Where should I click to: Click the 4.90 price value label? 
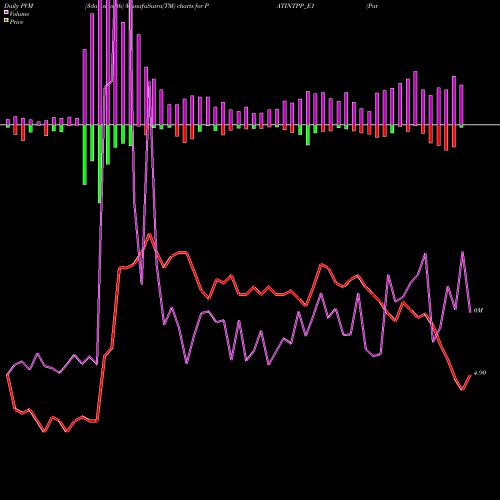(480, 373)
